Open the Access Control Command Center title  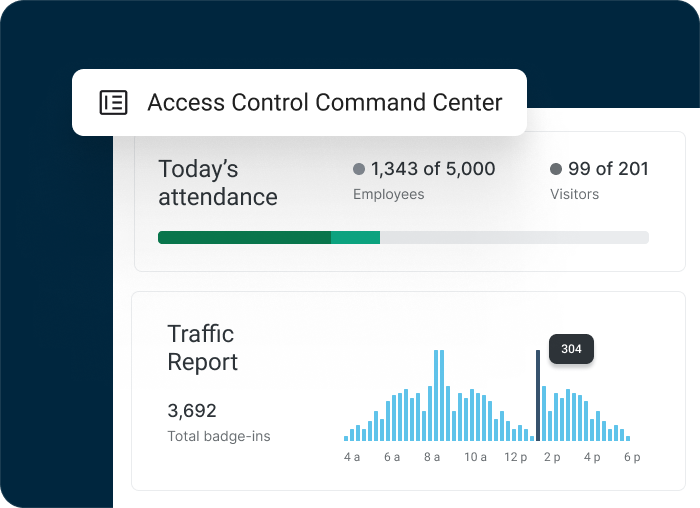[x=324, y=102]
